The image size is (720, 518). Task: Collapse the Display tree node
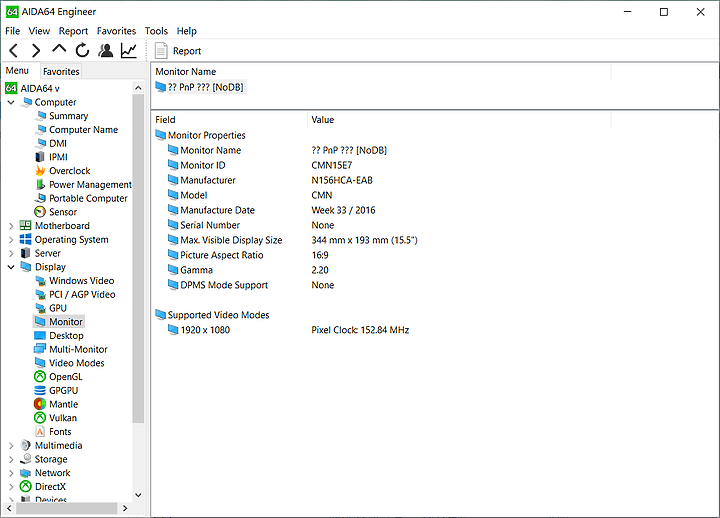[x=11, y=267]
